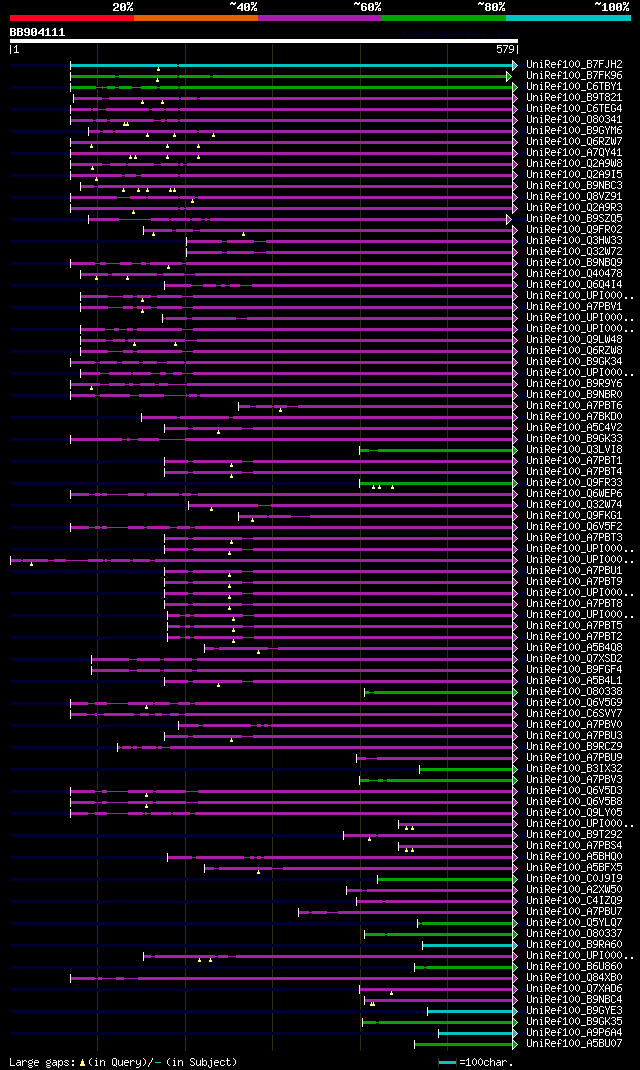Select hit UniRef100_A5C4V2
This screenshot has width=640, height=1070.
574,427
